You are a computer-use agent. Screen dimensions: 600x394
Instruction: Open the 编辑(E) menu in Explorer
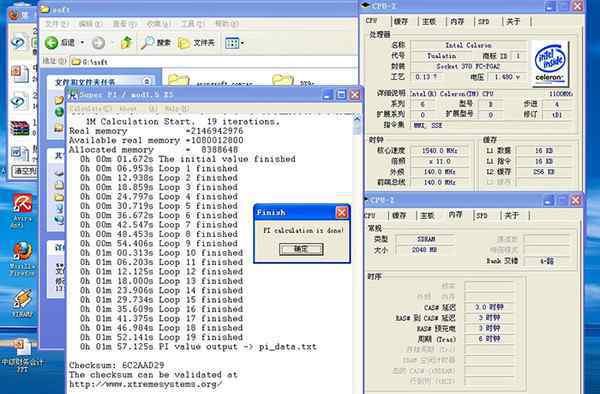(x=90, y=24)
